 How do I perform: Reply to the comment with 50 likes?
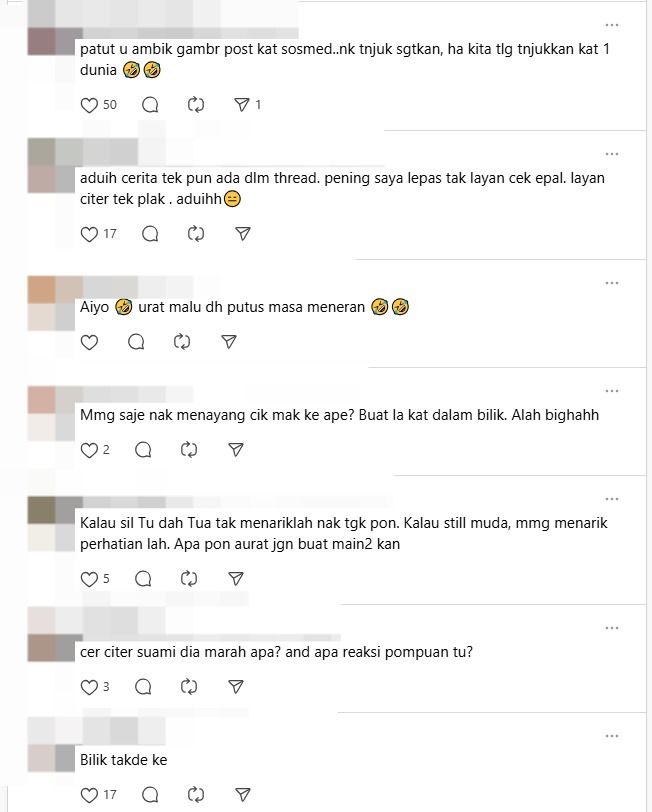click(150, 105)
